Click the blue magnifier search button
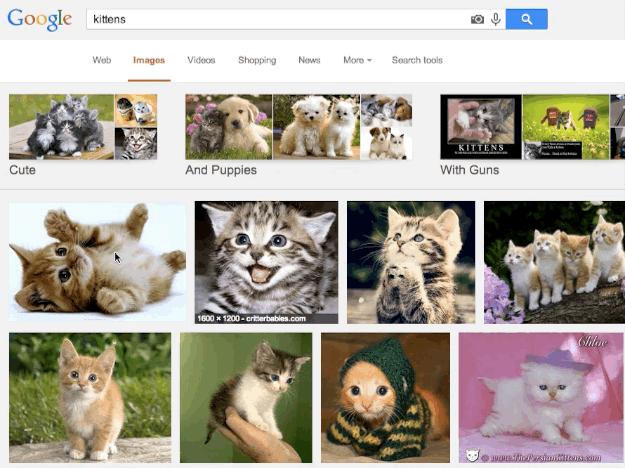Image resolution: width=625 pixels, height=468 pixels. coord(527,19)
